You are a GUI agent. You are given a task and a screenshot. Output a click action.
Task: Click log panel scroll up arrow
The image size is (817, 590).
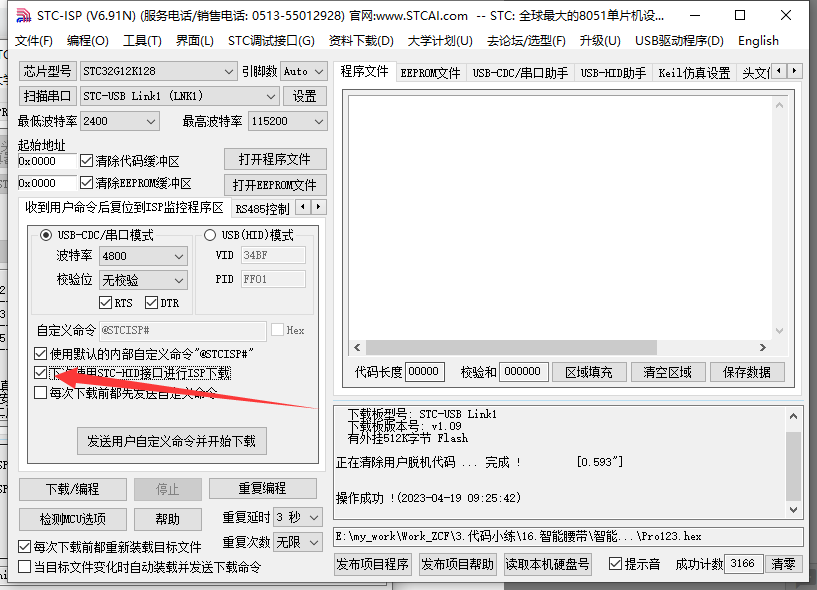pyautogui.click(x=793, y=416)
